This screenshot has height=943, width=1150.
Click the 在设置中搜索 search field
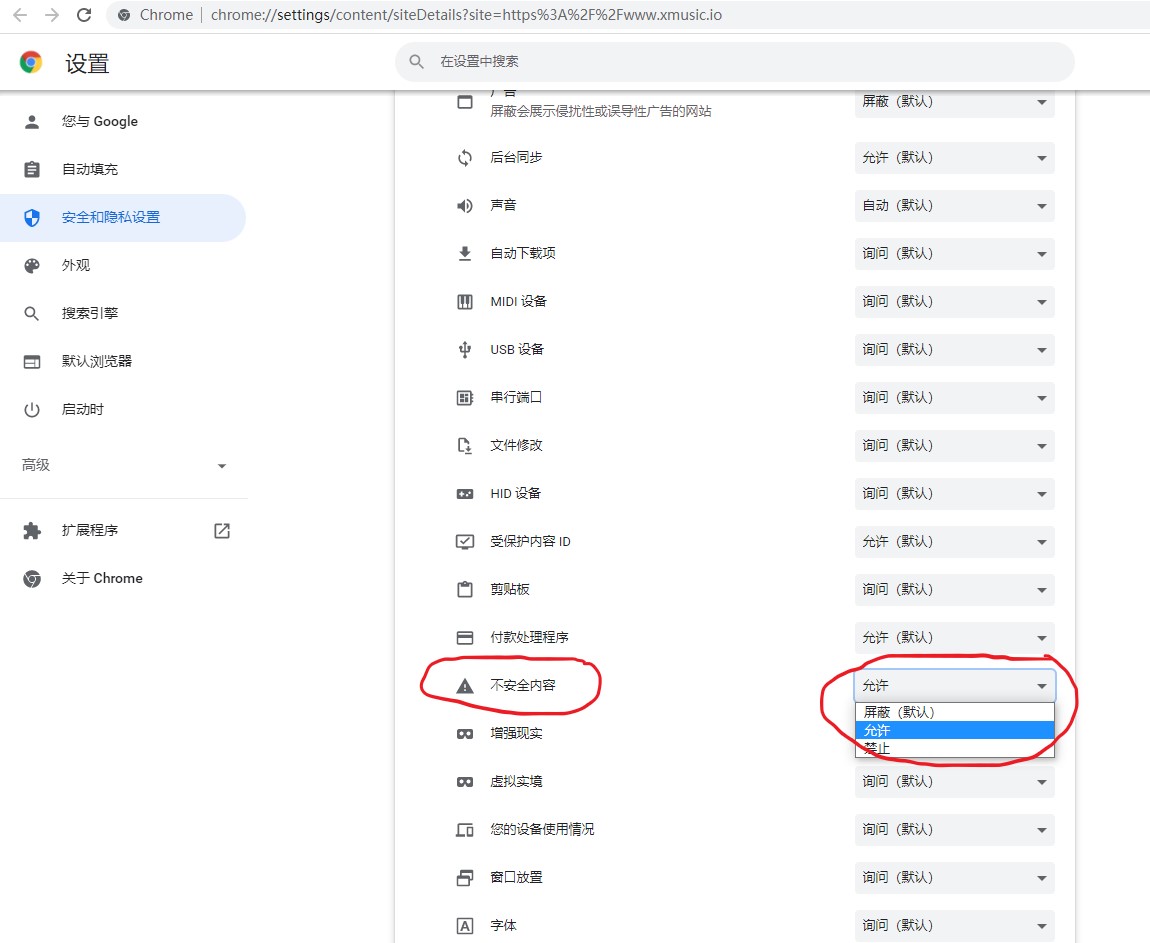[x=740, y=62]
